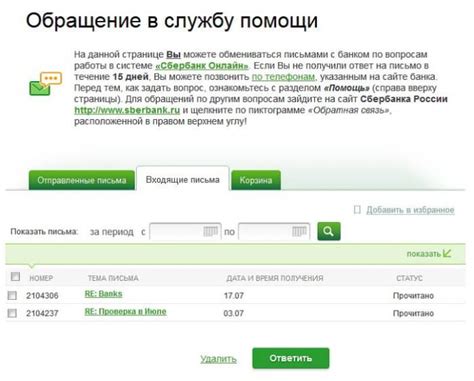Click the green search magnifier button

coord(329,231)
